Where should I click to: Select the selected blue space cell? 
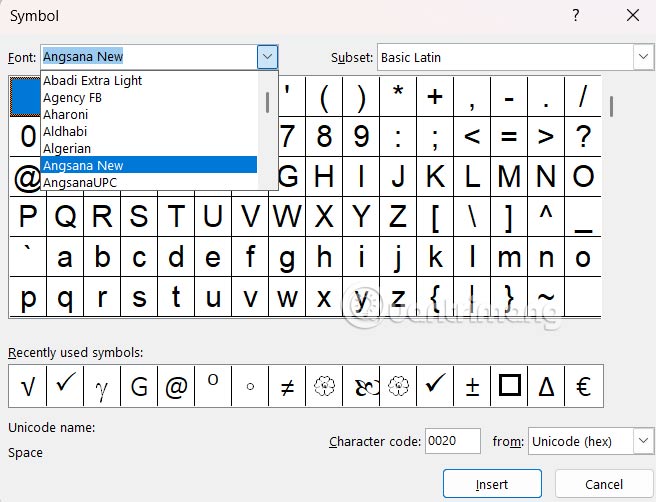coord(25,96)
